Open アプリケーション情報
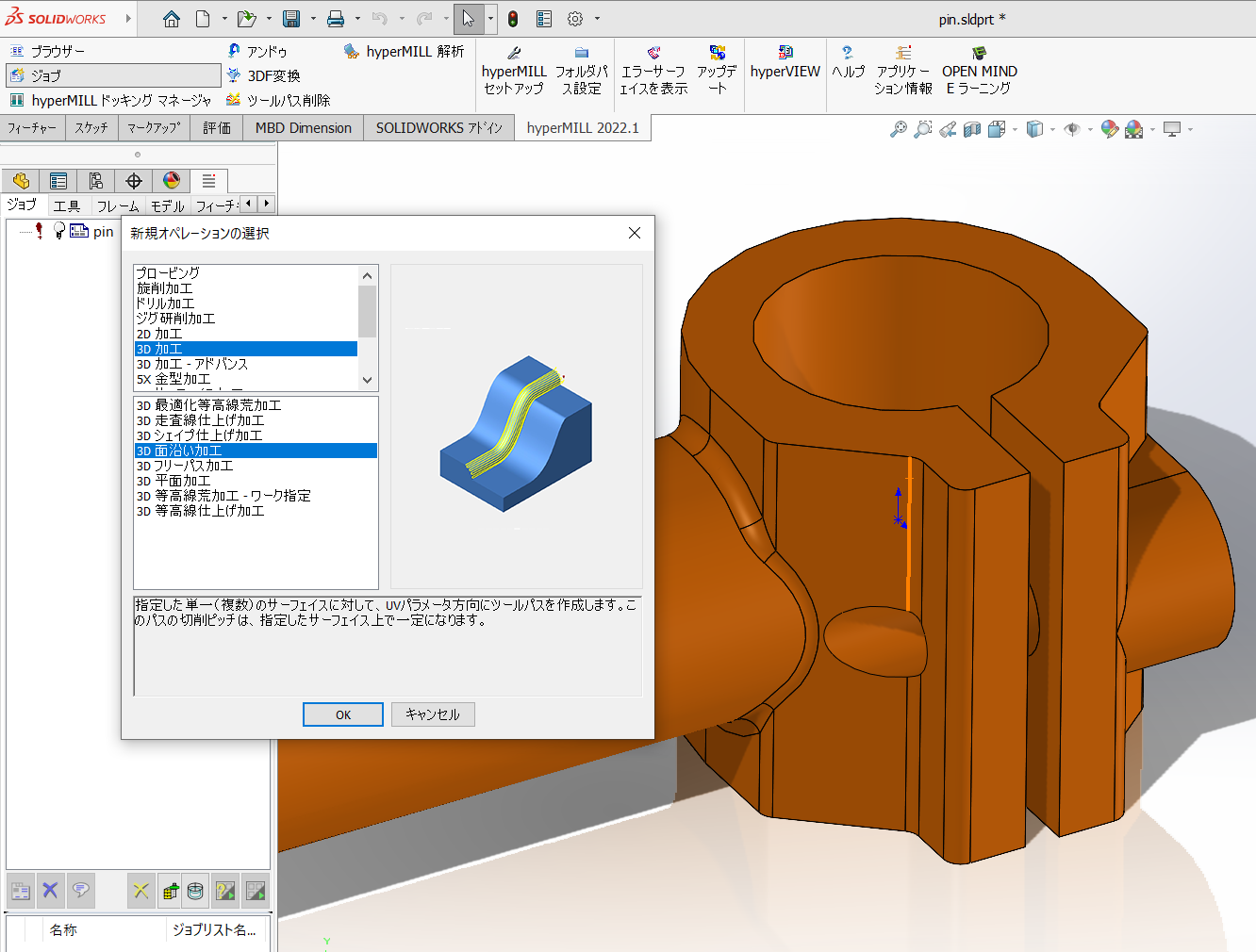The width and height of the screenshot is (1256, 952). point(903,73)
